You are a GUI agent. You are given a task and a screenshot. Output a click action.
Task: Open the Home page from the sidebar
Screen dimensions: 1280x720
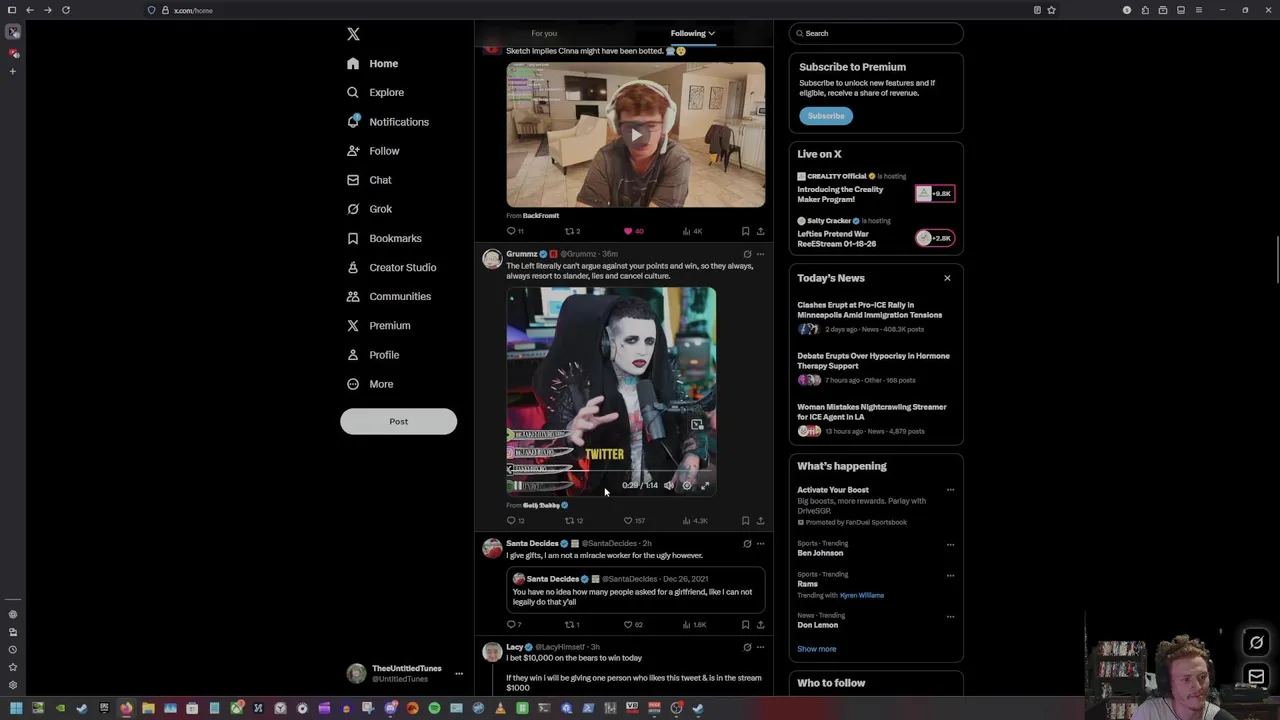[x=372, y=63]
